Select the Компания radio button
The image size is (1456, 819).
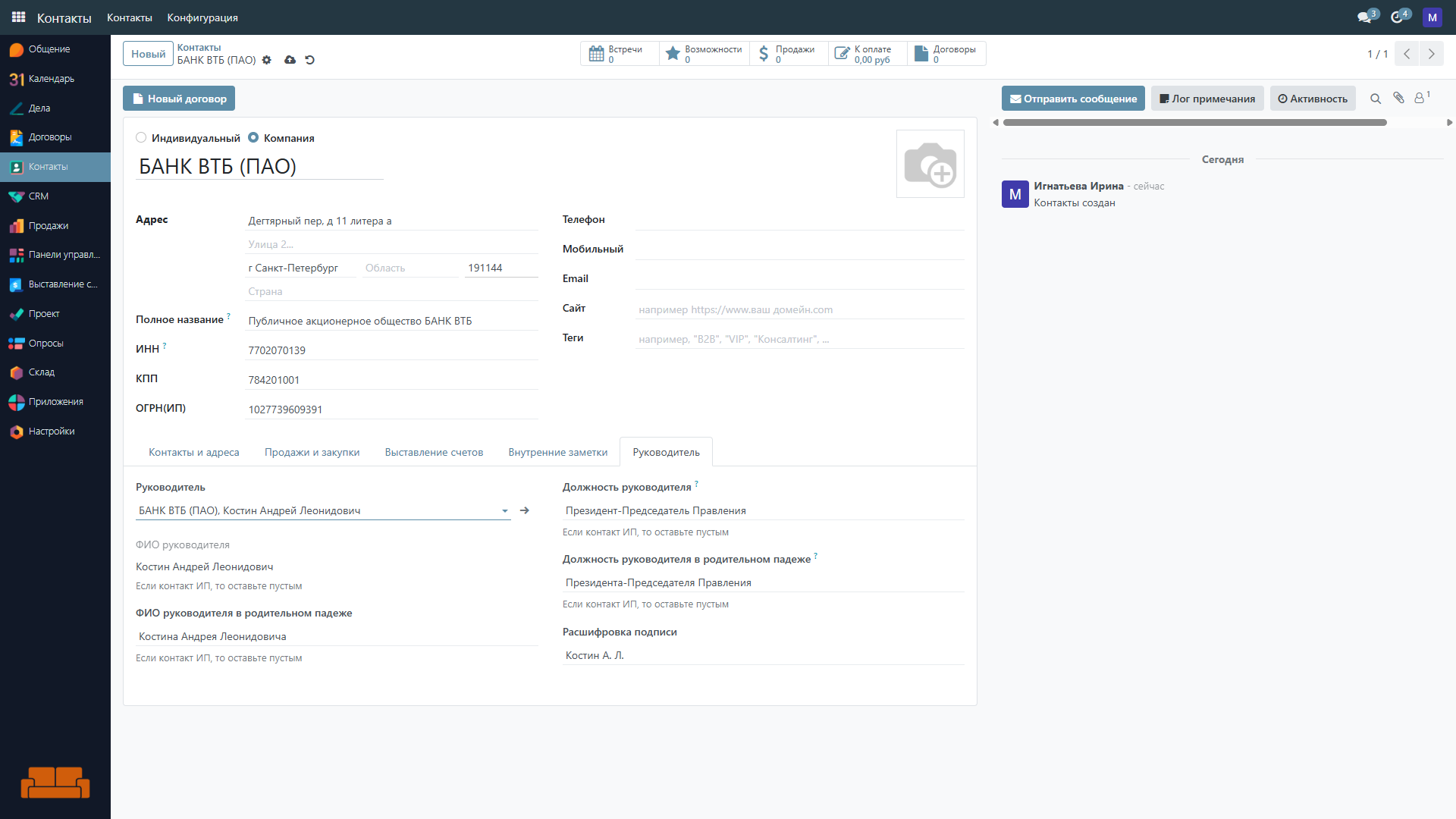tap(253, 138)
